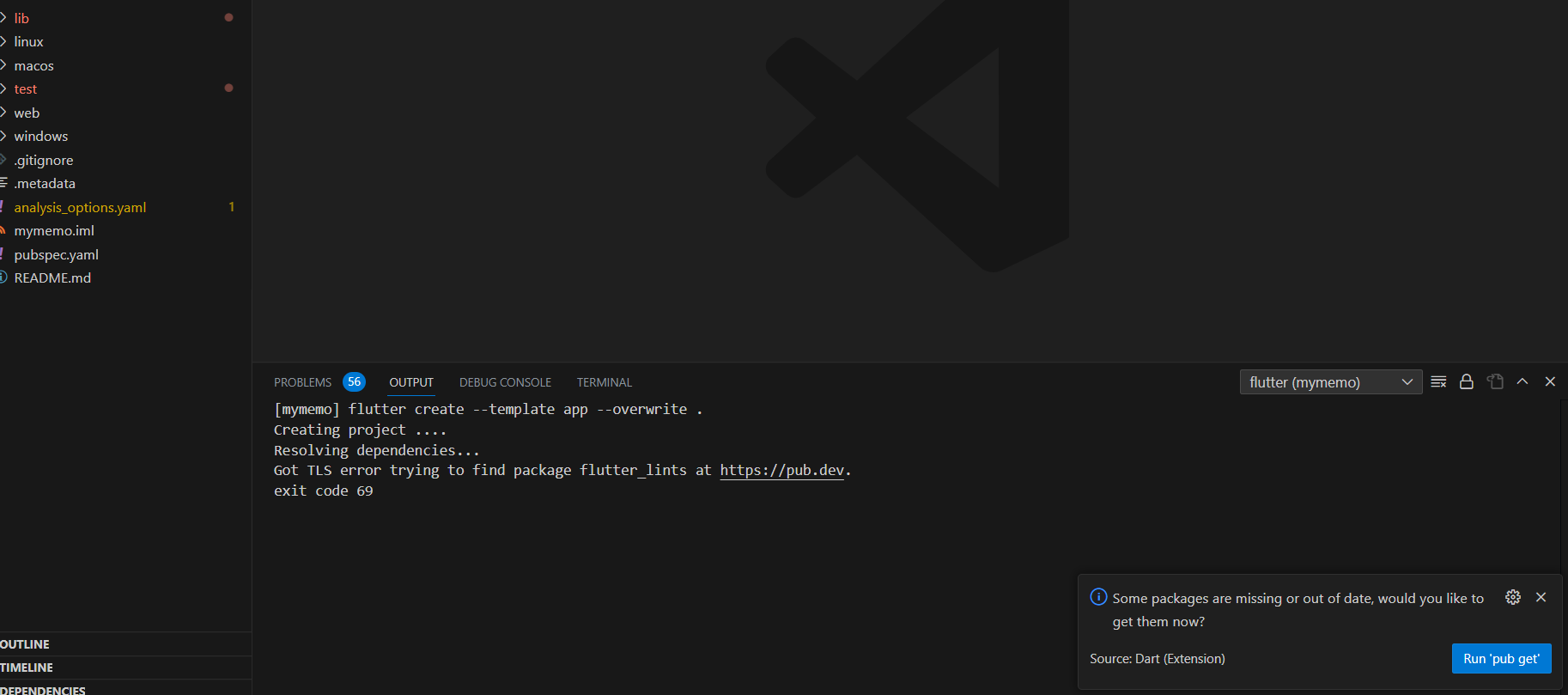Viewport: 1568px width, 695px height.
Task: Expand the macos folder
Action: (125, 65)
